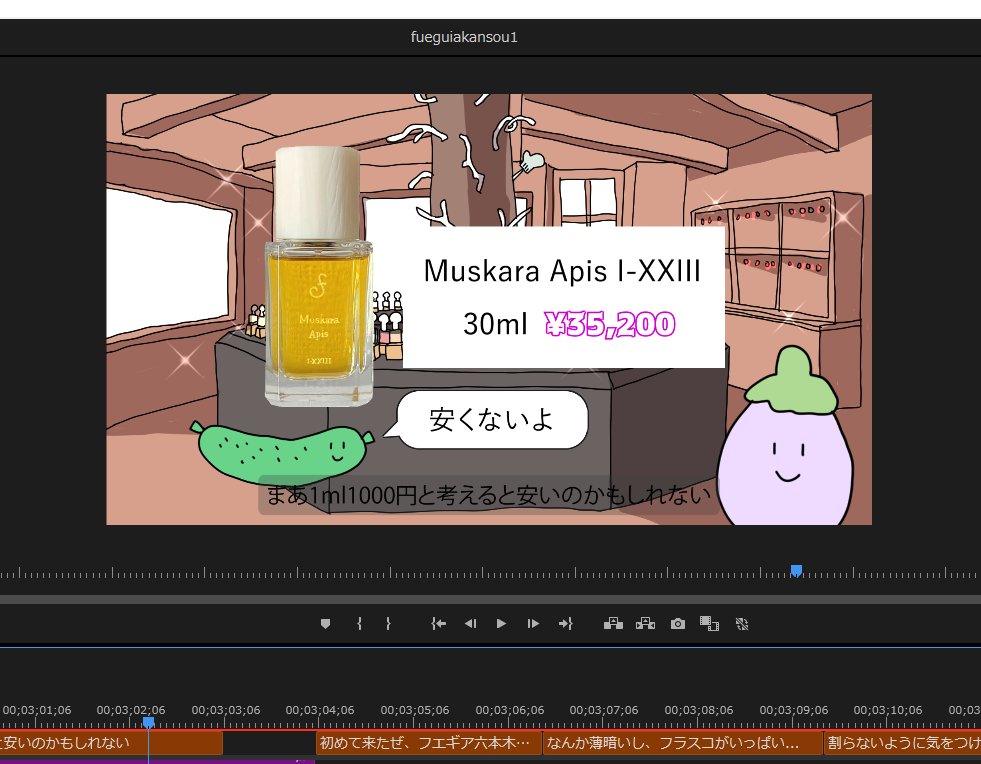Click the ¥35,200 price text in preview
Viewport: 981px width, 764px height.
click(x=610, y=324)
